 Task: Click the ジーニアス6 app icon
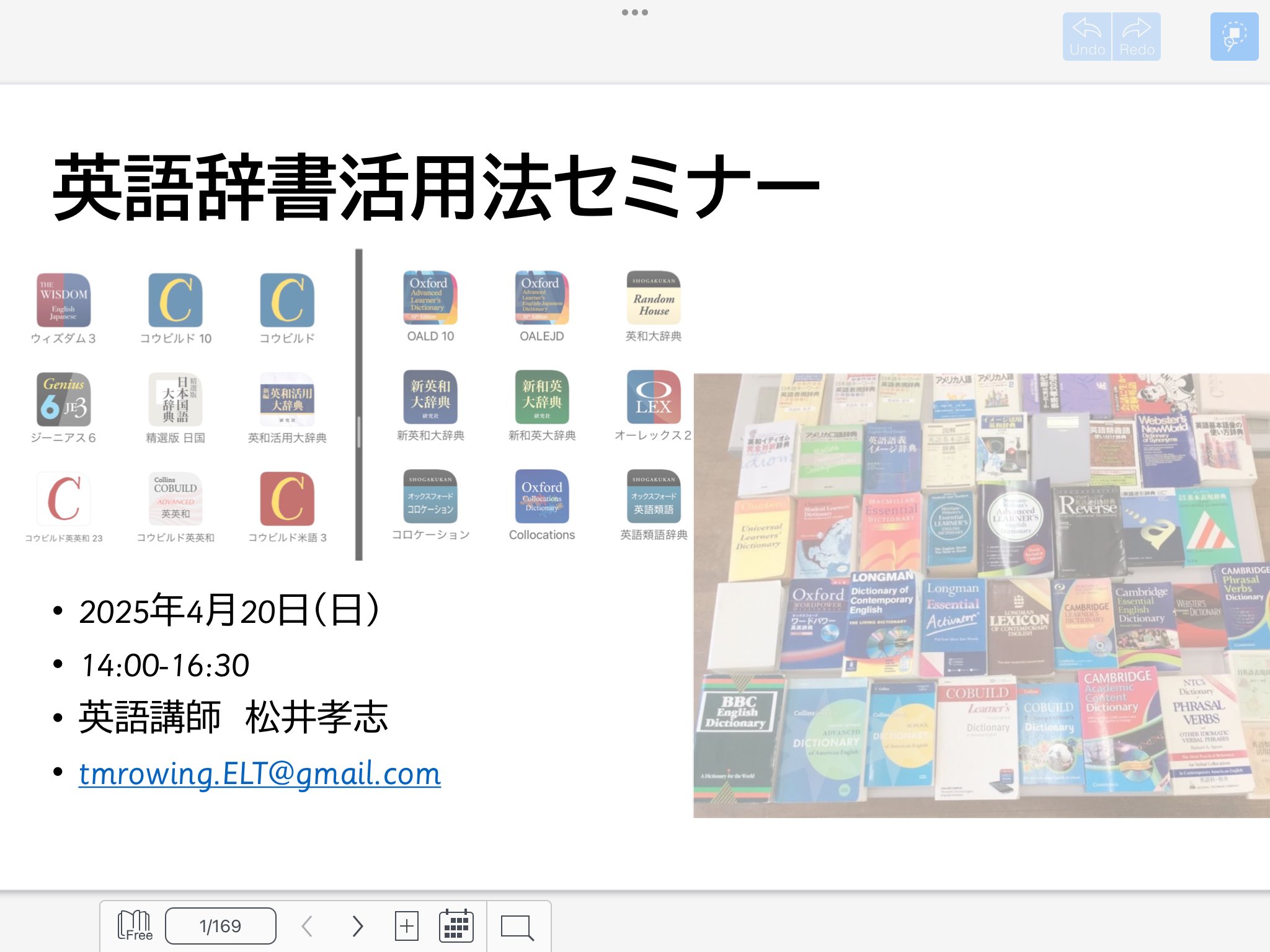pyautogui.click(x=63, y=399)
